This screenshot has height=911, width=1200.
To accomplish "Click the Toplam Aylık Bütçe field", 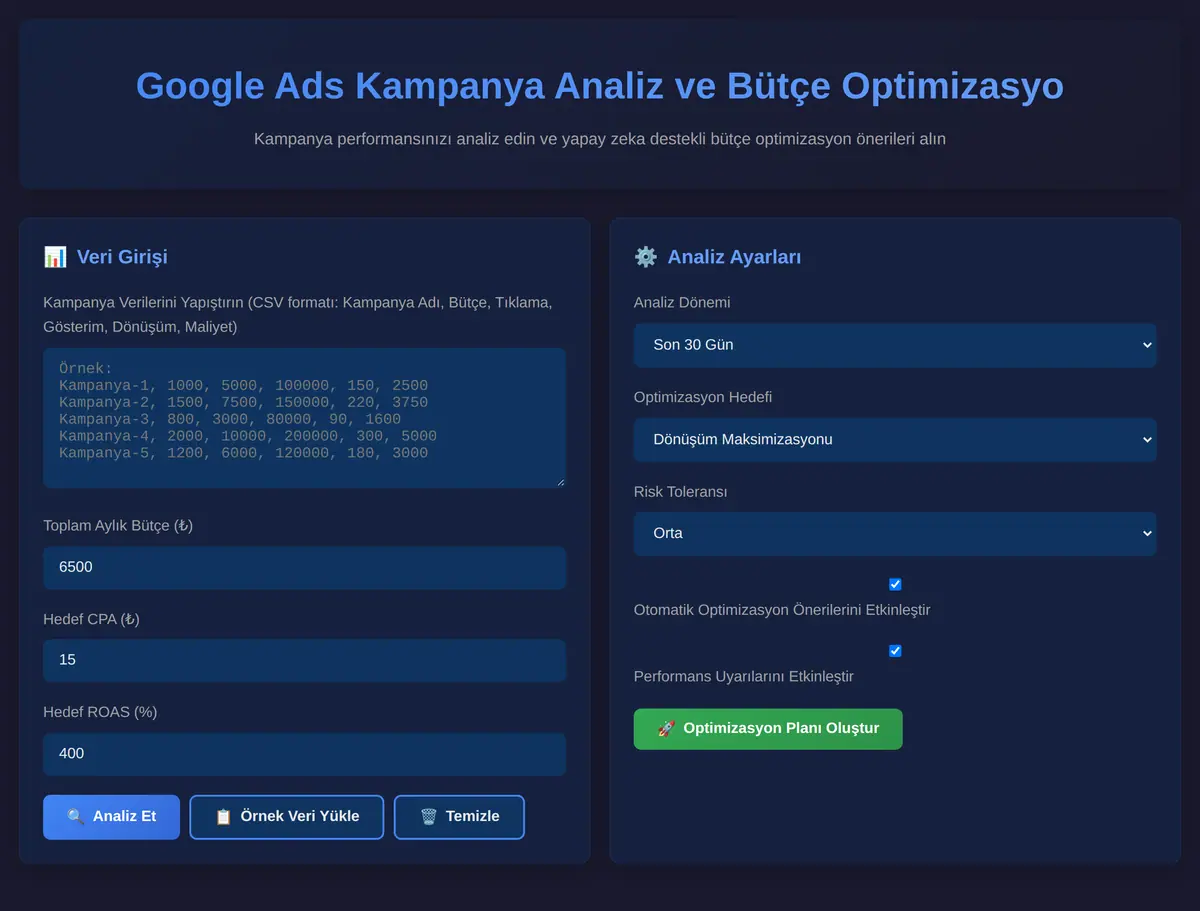I will point(305,567).
